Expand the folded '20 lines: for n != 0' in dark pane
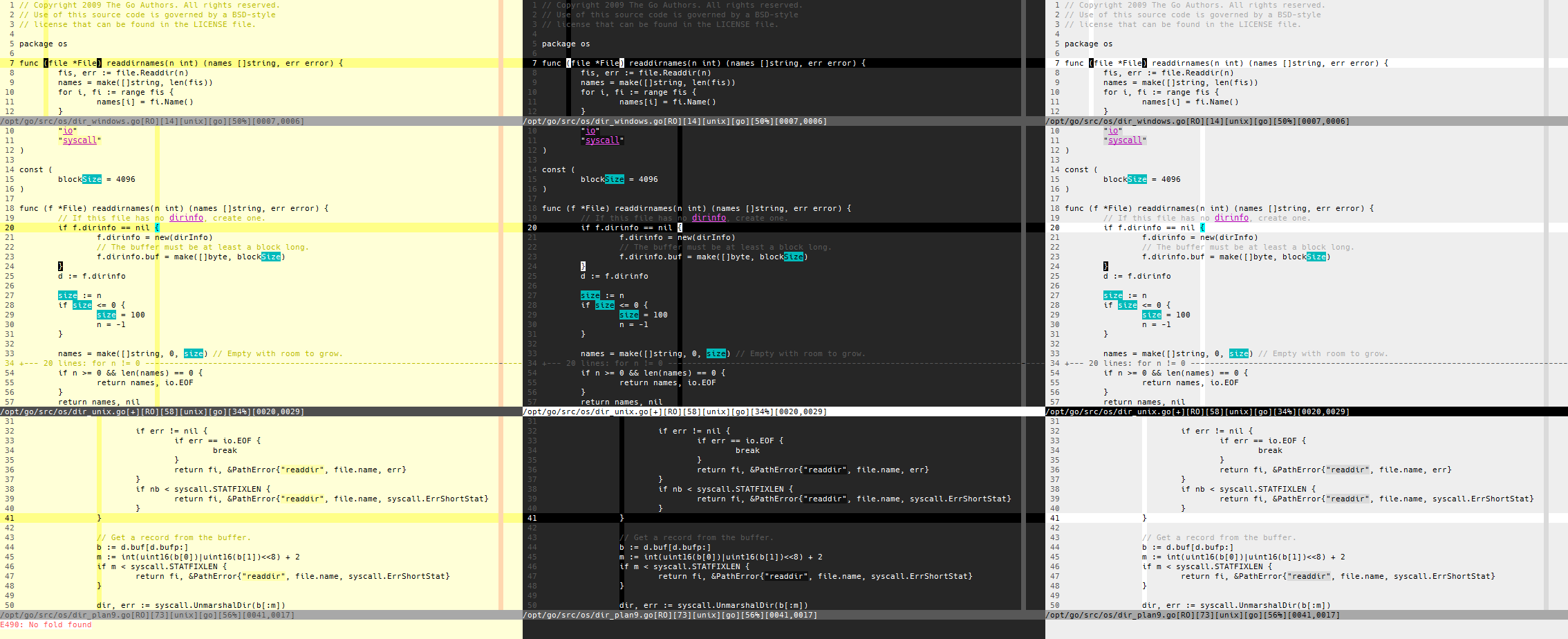1568x639 pixels. [784, 363]
